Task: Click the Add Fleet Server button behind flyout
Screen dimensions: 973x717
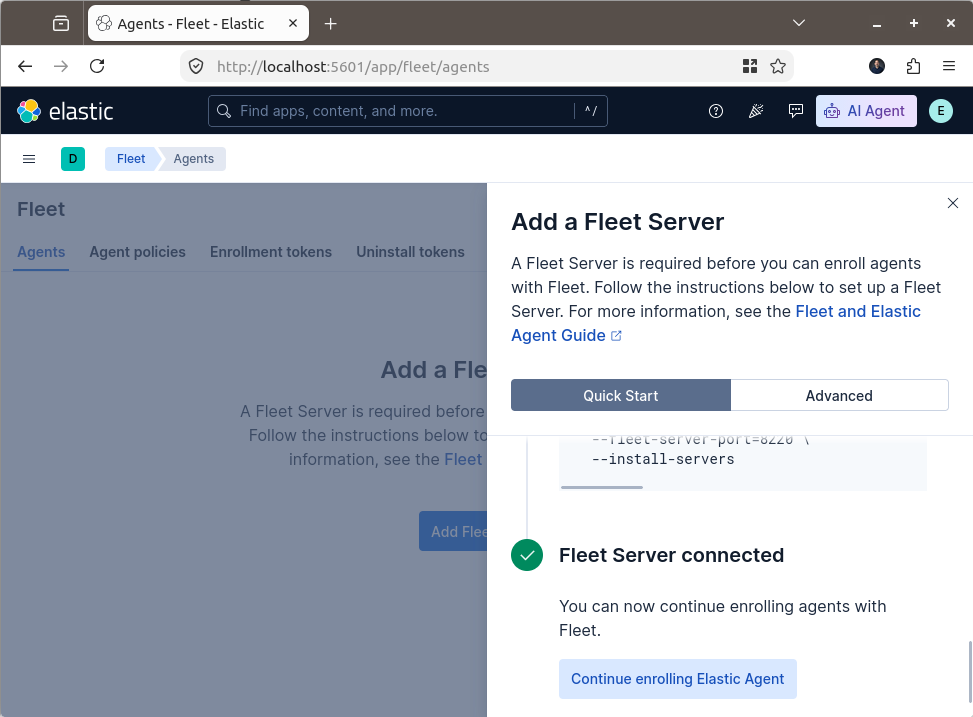Action: point(454,531)
